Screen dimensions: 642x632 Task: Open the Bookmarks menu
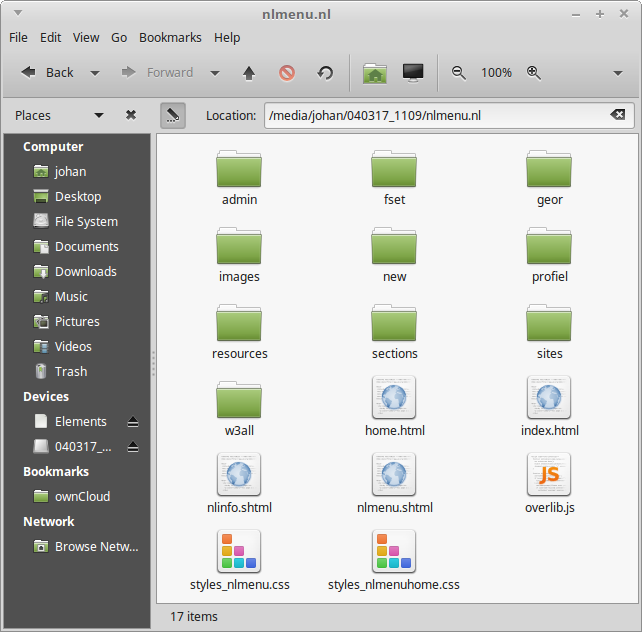[170, 37]
